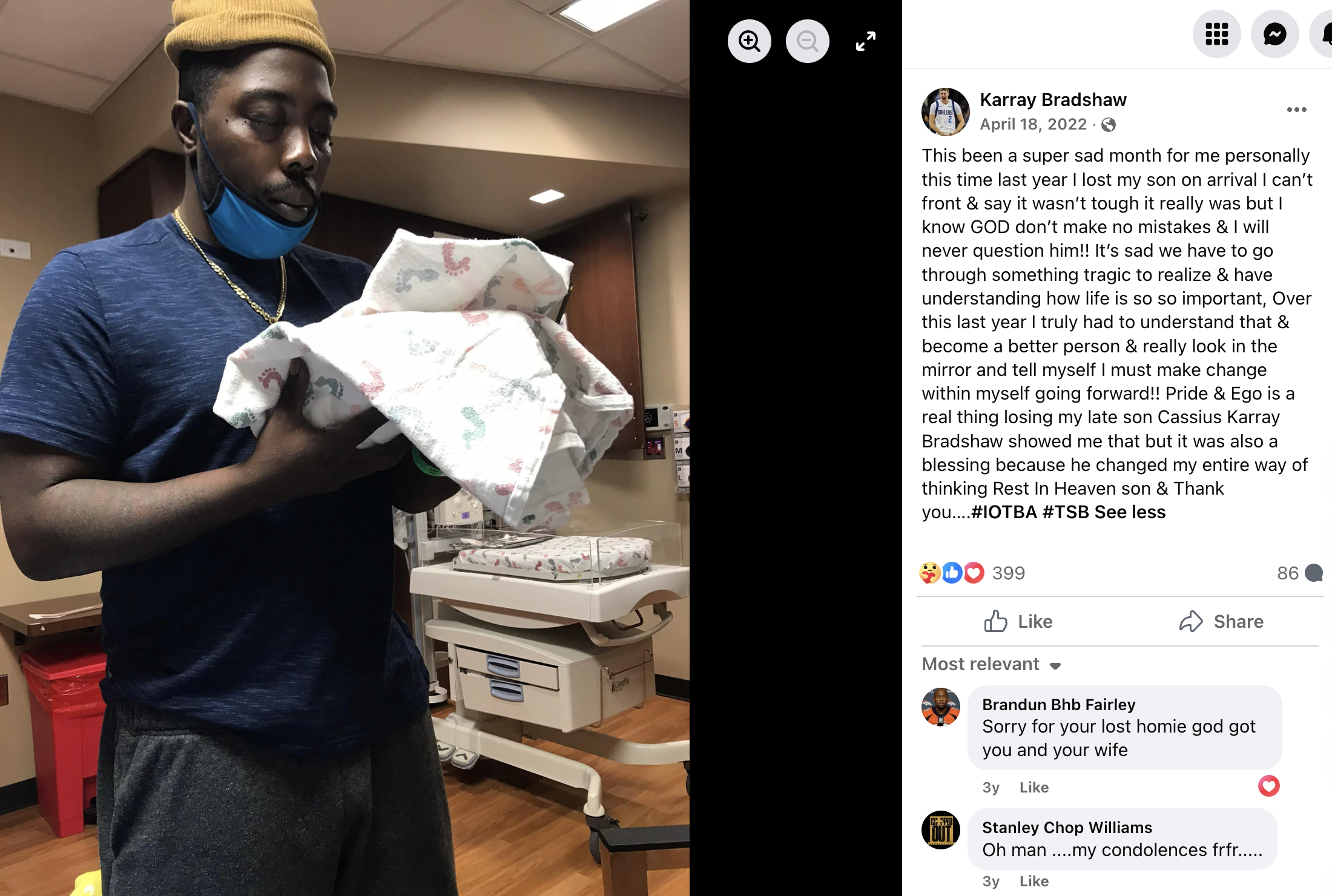
Task: Open Messenger chats
Action: pos(1275,34)
